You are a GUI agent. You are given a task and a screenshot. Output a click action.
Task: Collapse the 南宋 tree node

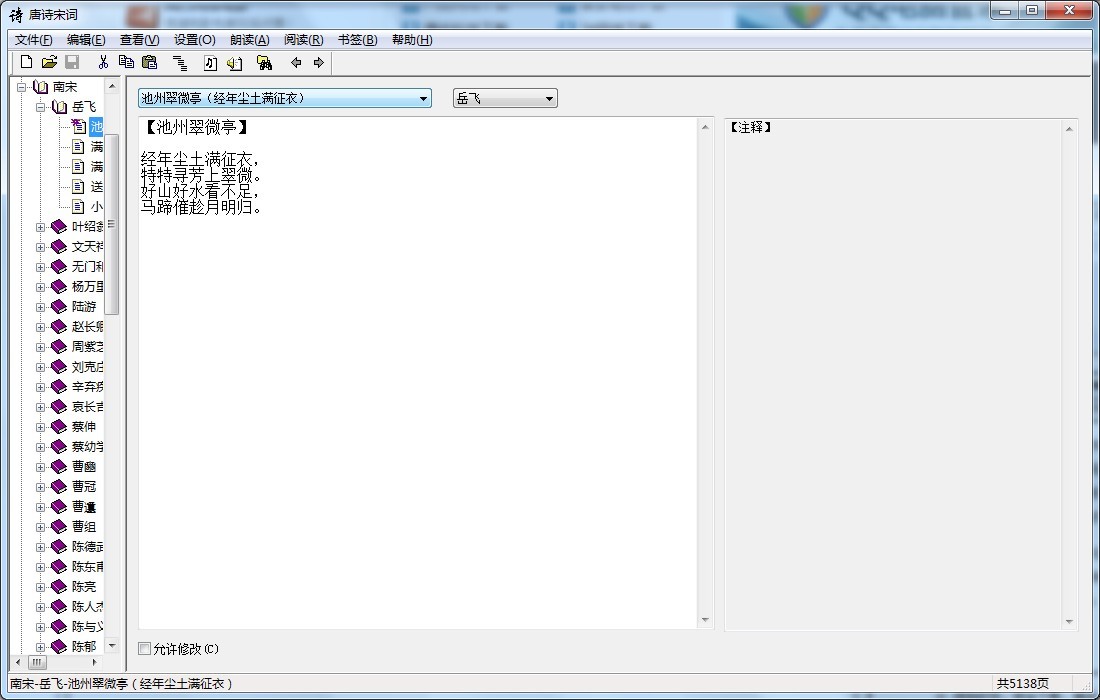click(x=22, y=87)
